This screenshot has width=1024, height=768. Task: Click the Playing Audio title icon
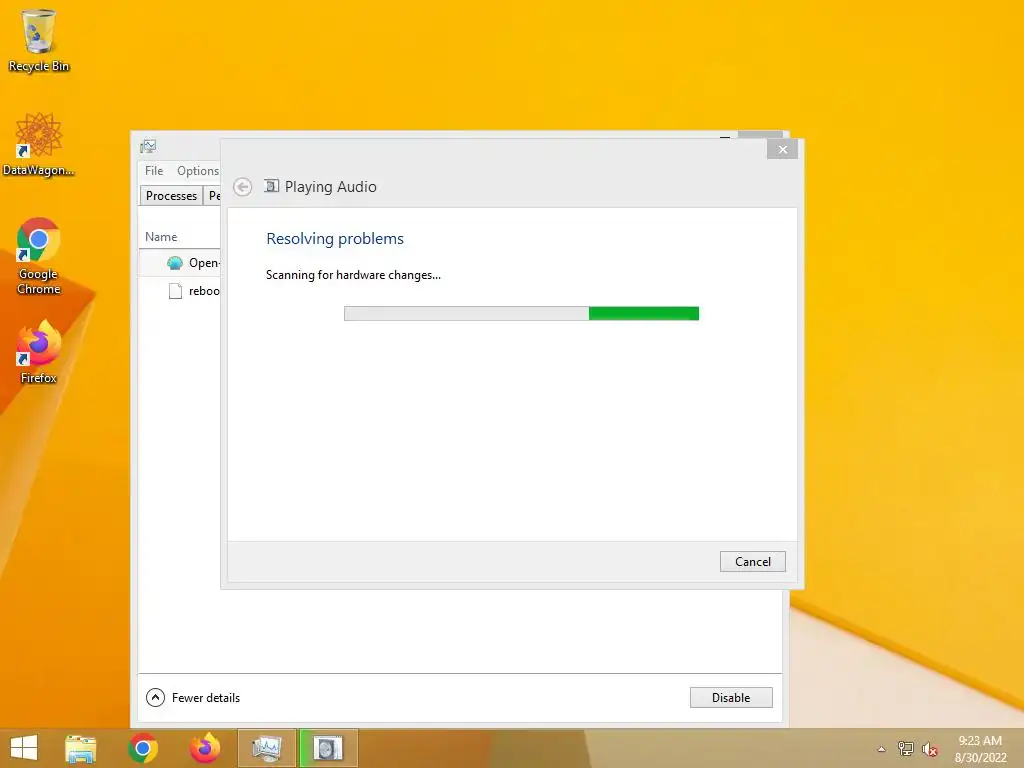pos(272,186)
